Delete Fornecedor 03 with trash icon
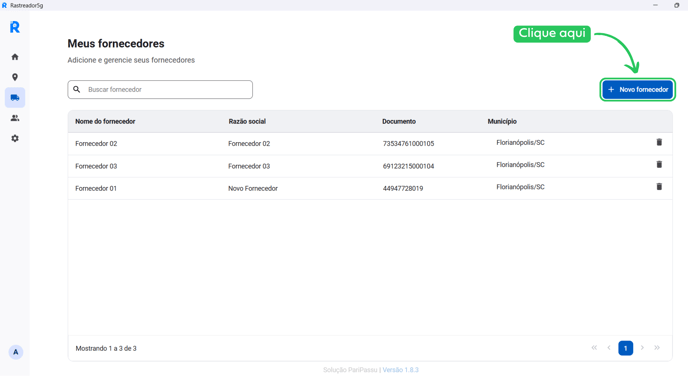This screenshot has height=387, width=688. coord(659,165)
